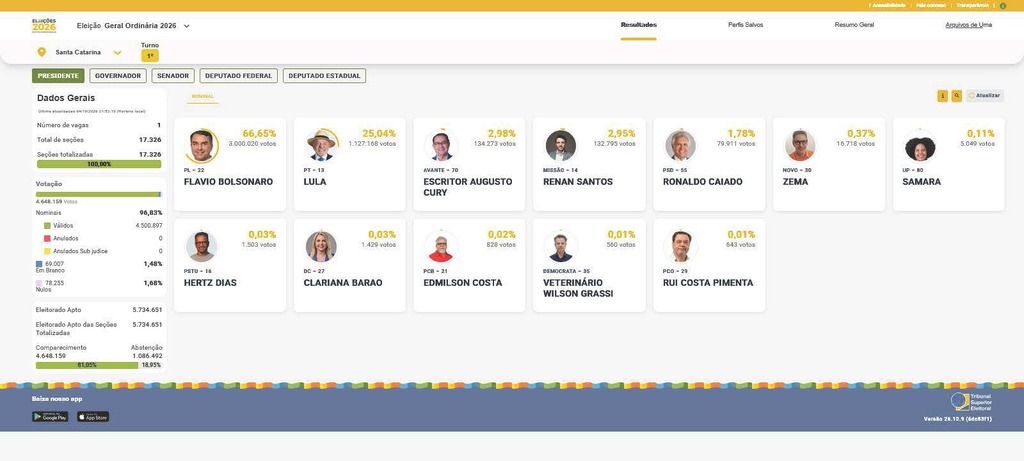This screenshot has width=1024, height=461.
Task: Click the Atualizar refresh button
Action: (985, 95)
